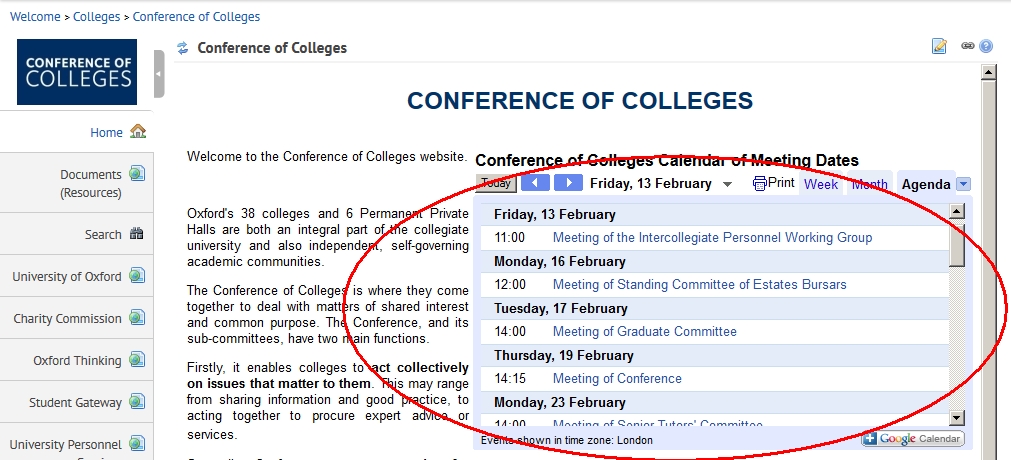The height and width of the screenshot is (460, 1011).
Task: Go to next period in calendar
Action: (x=568, y=183)
